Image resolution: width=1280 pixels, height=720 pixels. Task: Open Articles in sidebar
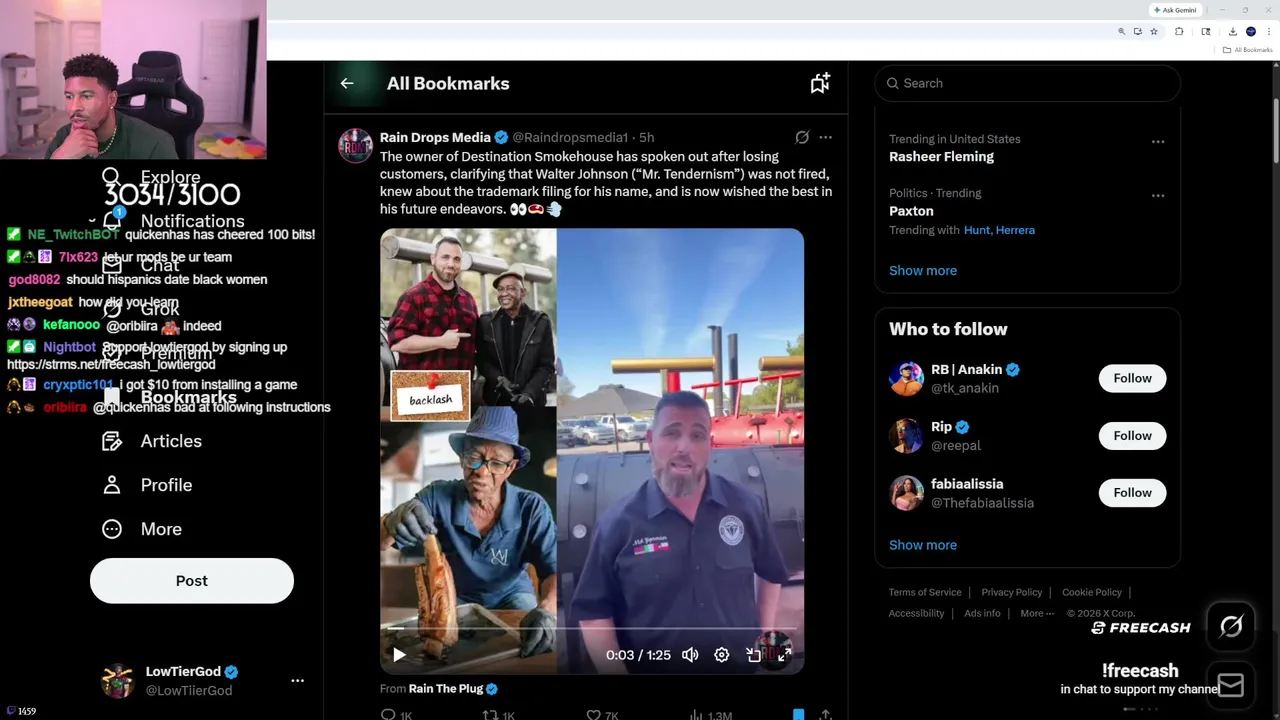[x=152, y=441]
